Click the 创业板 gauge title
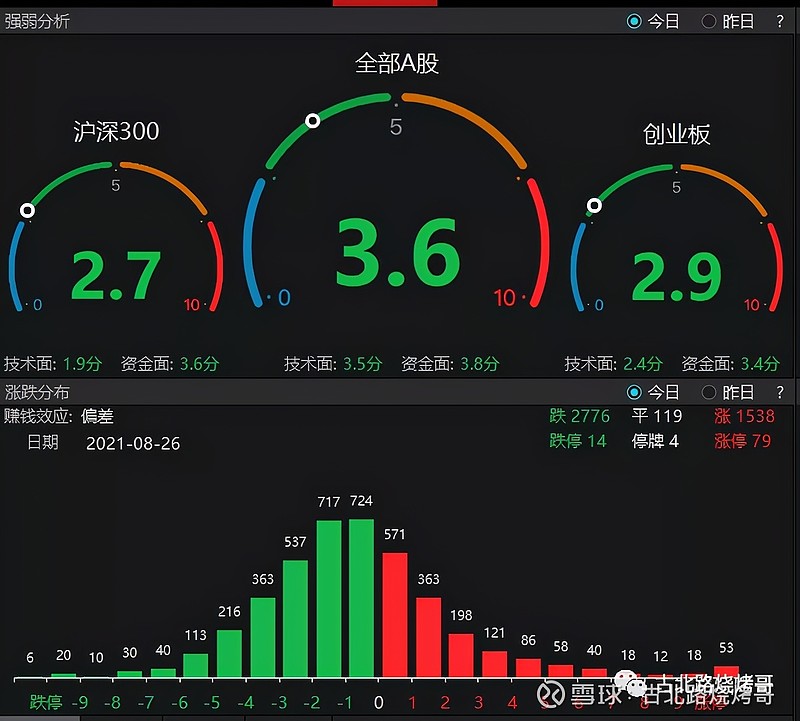Image resolution: width=800 pixels, height=721 pixels. (676, 134)
